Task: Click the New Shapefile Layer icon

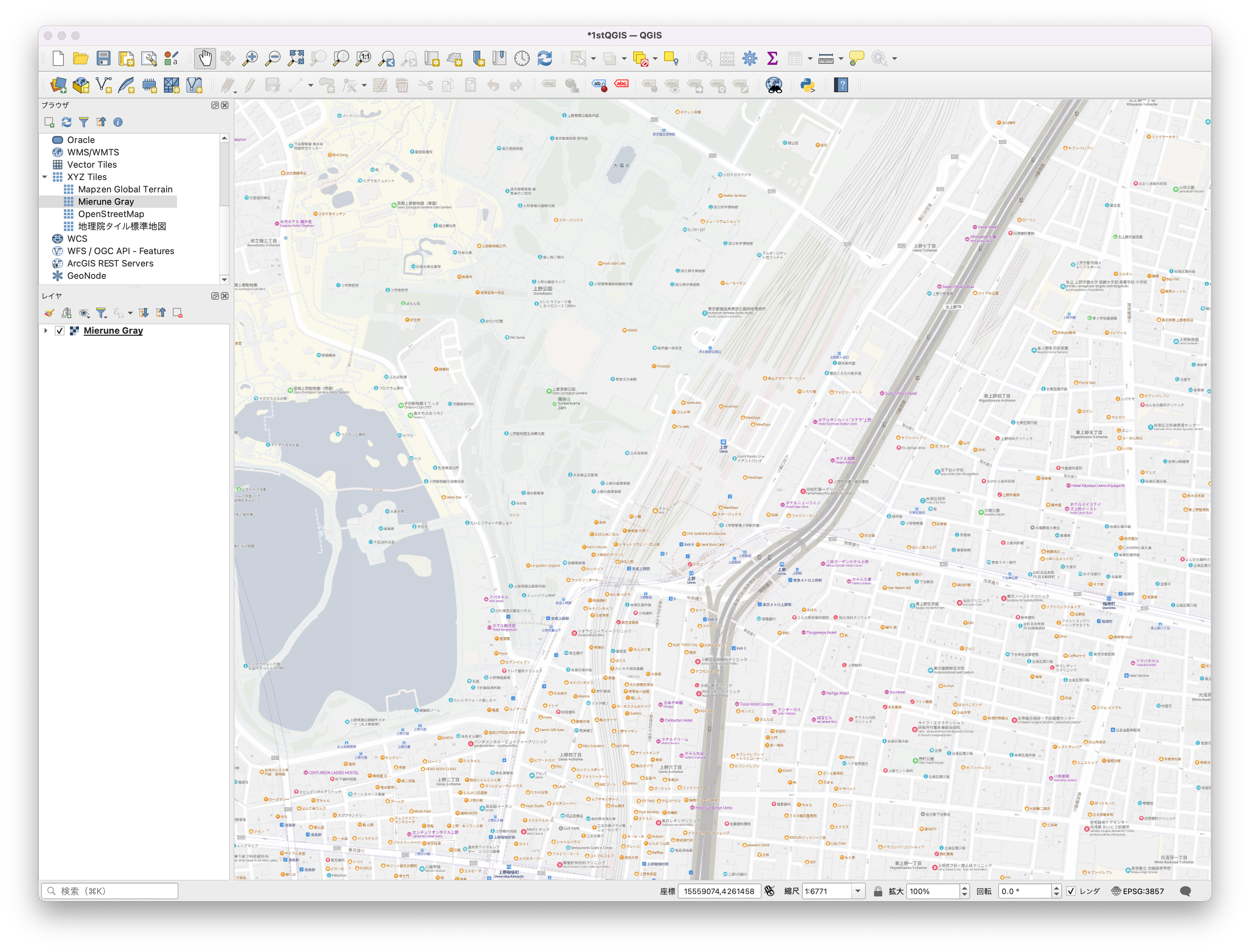Action: click(103, 85)
